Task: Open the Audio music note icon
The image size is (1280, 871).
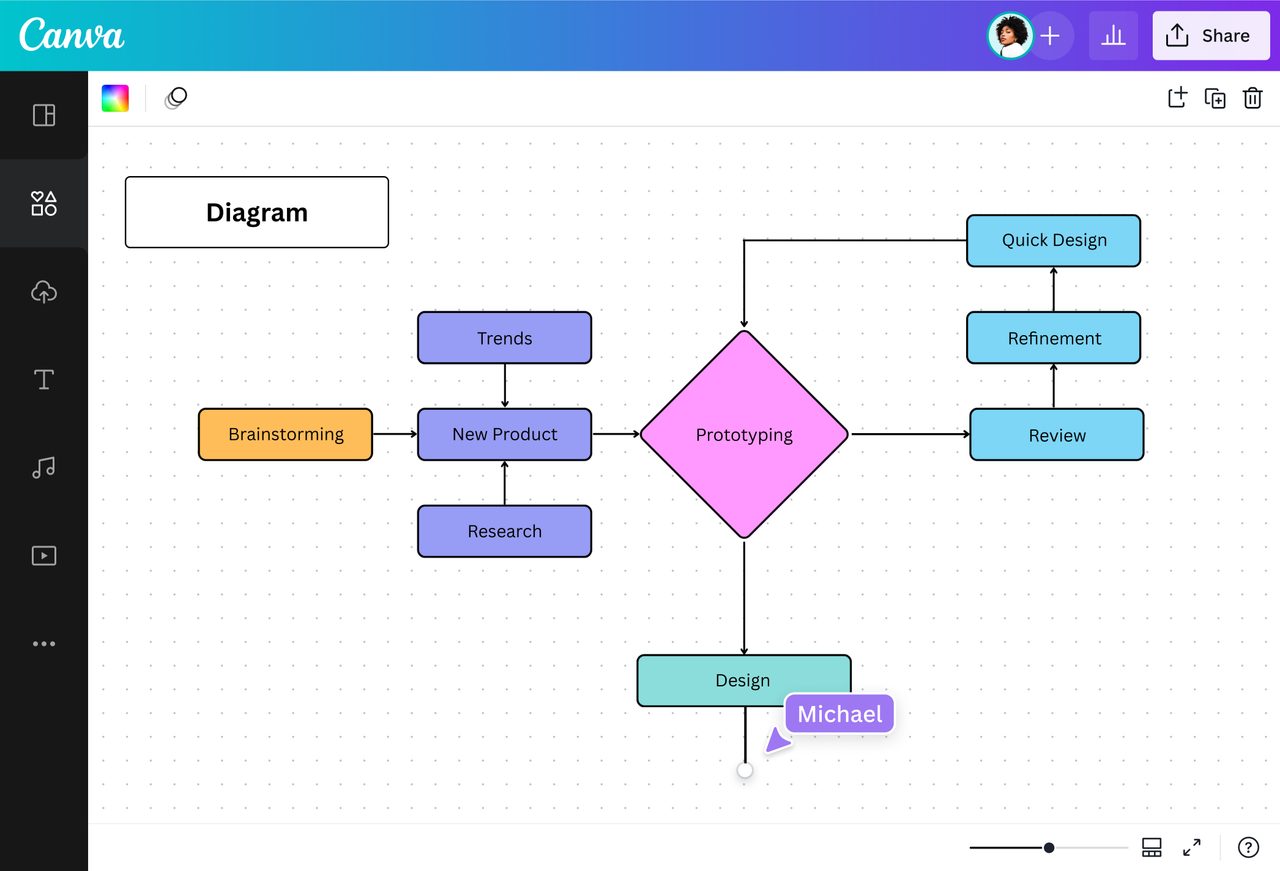Action: click(44, 467)
